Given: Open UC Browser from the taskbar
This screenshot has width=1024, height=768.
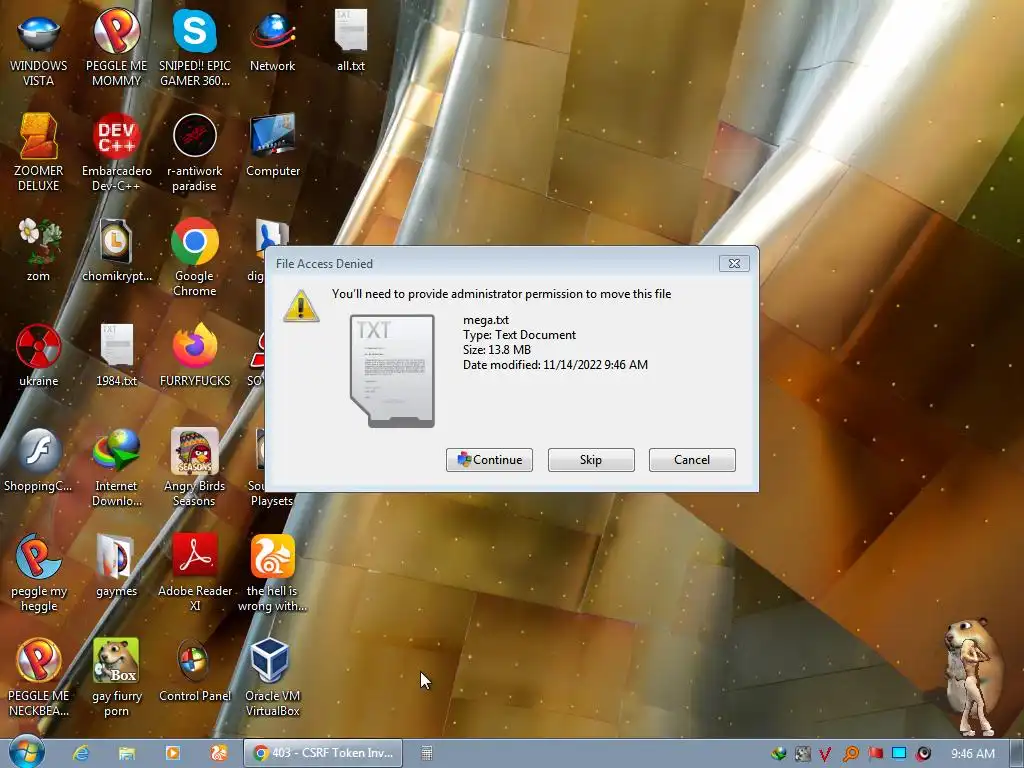Looking at the screenshot, I should pos(218,753).
